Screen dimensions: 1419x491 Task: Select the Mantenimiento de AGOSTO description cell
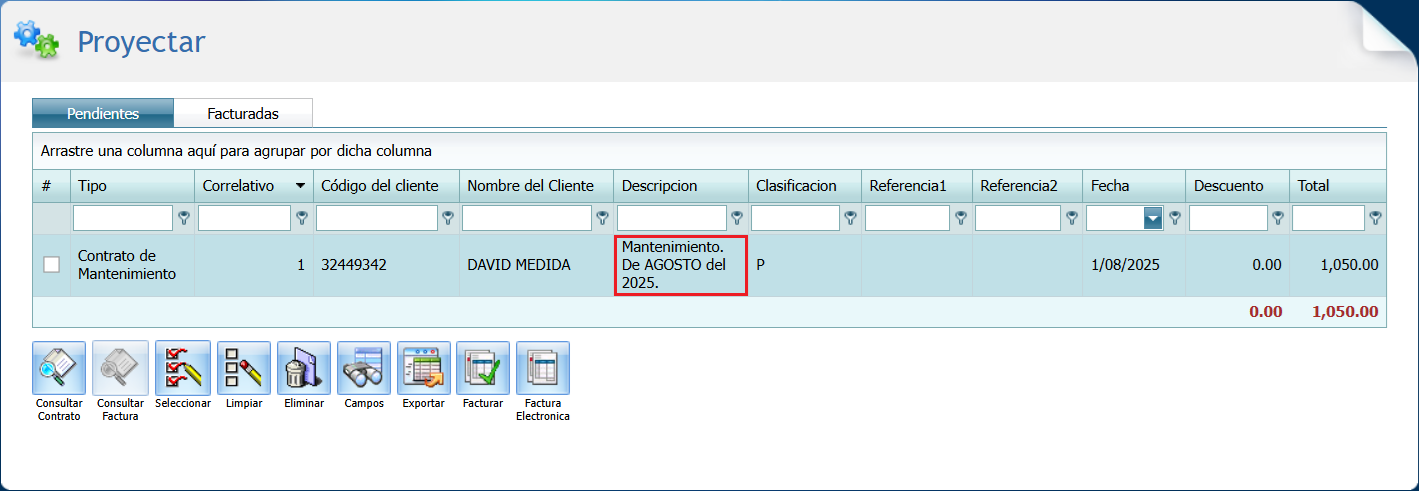coord(680,265)
